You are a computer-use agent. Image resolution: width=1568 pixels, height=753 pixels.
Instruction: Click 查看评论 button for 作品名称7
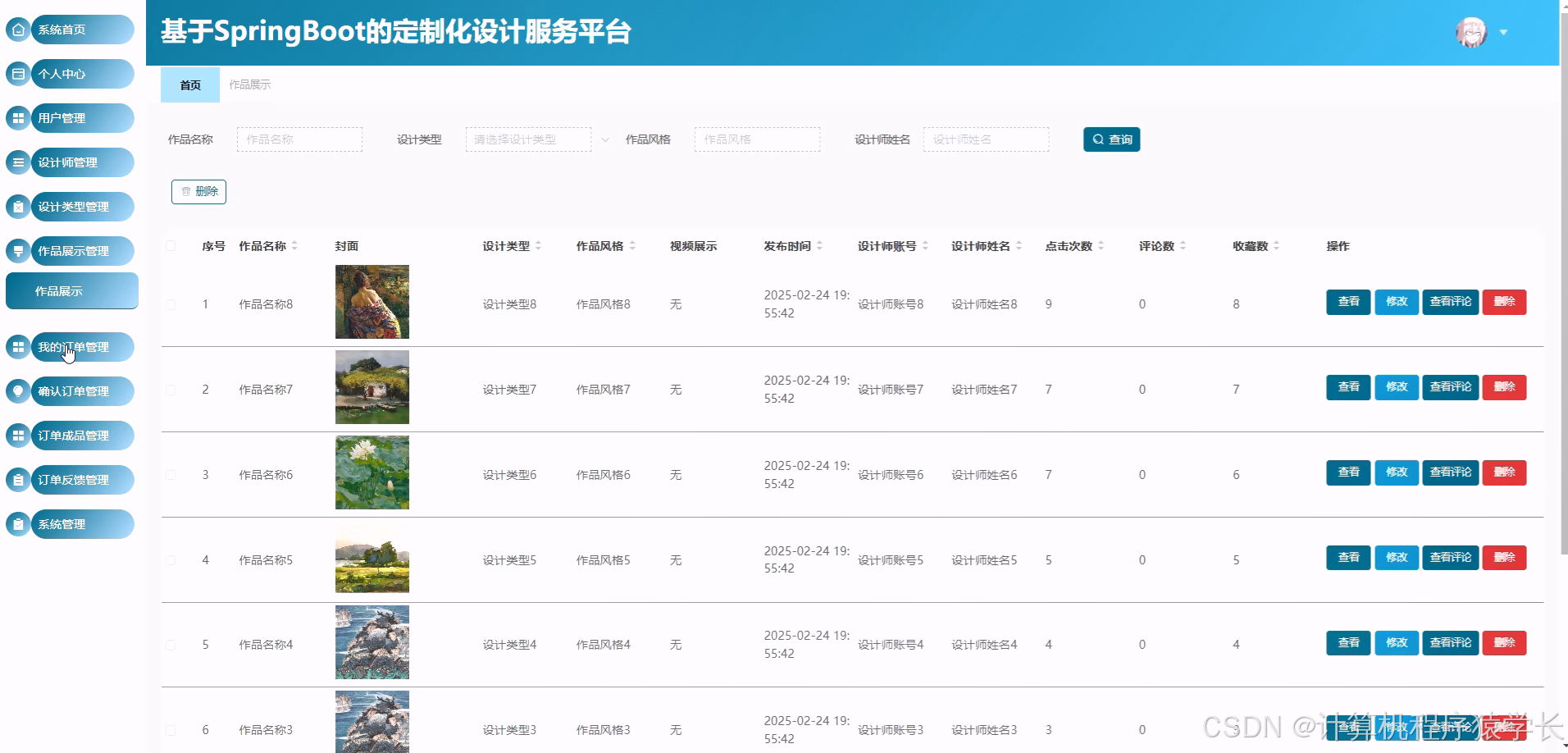[1450, 387]
